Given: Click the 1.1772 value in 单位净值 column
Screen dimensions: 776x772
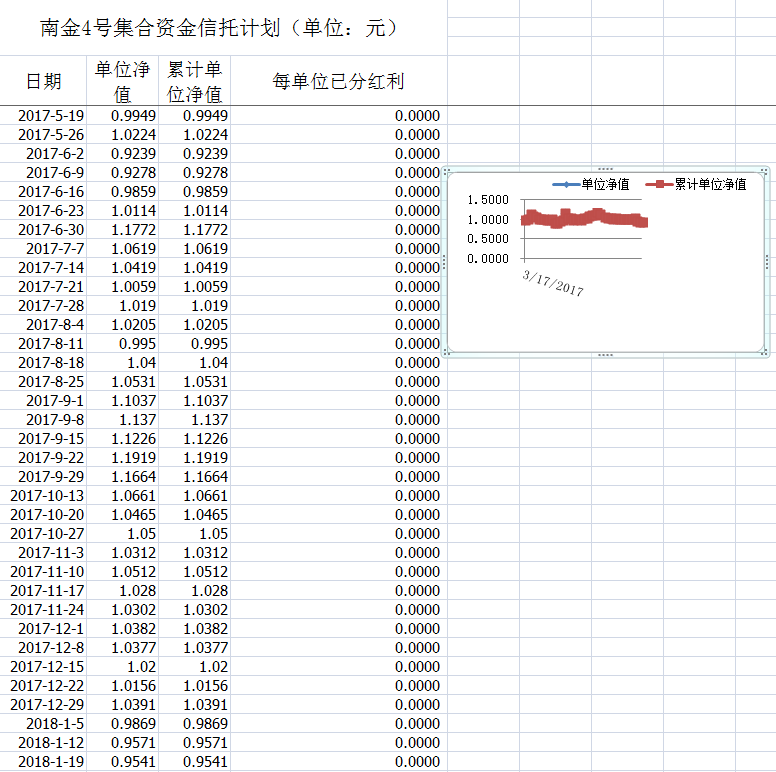Looking at the screenshot, I should pyautogui.click(x=123, y=230).
